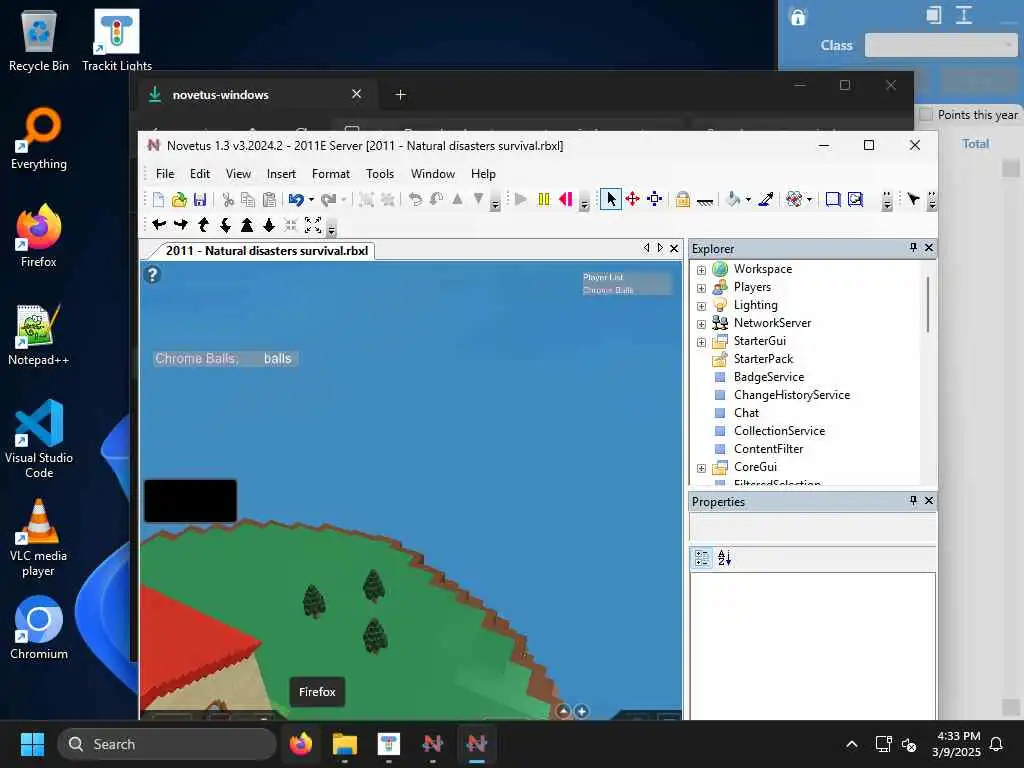The height and width of the screenshot is (768, 1024).
Task: Open the Windows Start menu
Action: coord(32,744)
